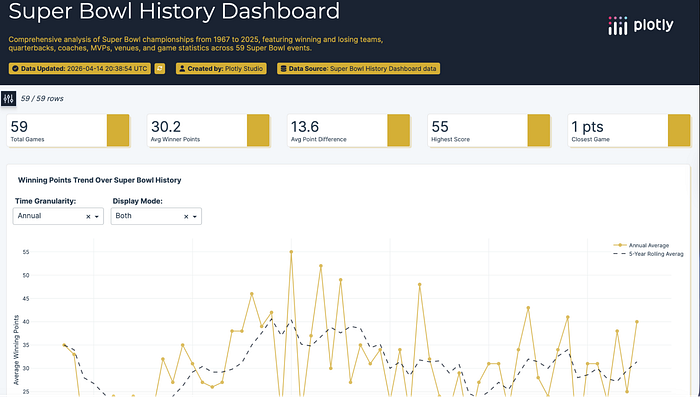The height and width of the screenshot is (397, 700).
Task: Click the Total Games card
Action: pyautogui.click(x=68, y=130)
